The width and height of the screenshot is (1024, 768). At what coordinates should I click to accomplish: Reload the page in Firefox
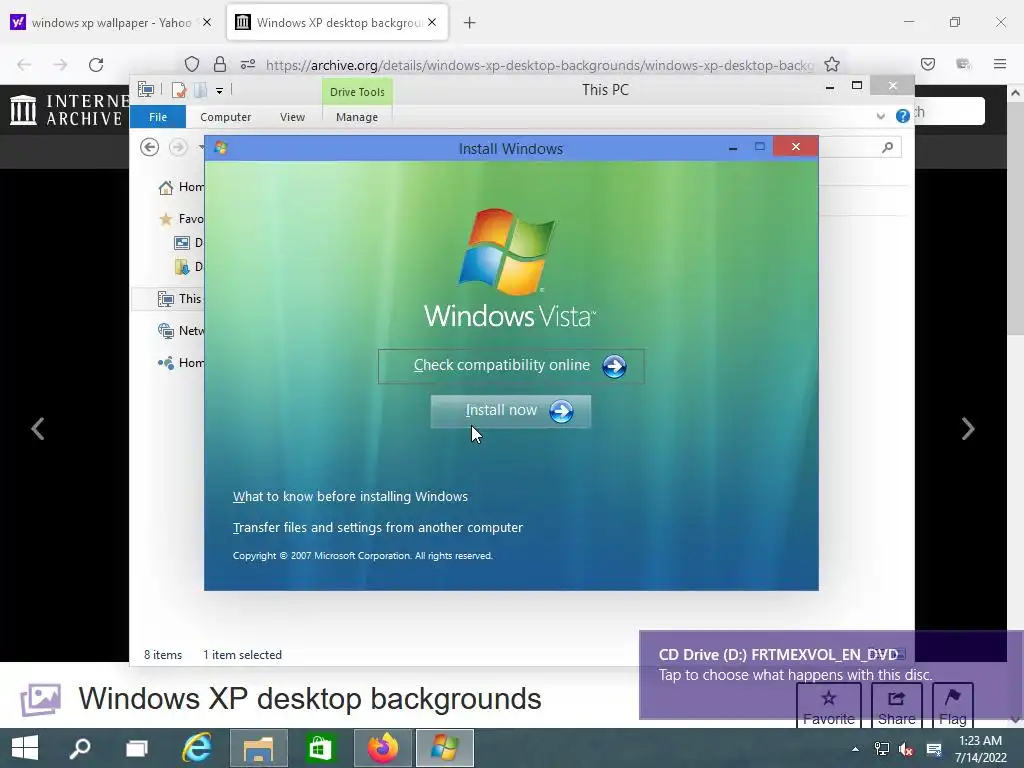tap(96, 65)
